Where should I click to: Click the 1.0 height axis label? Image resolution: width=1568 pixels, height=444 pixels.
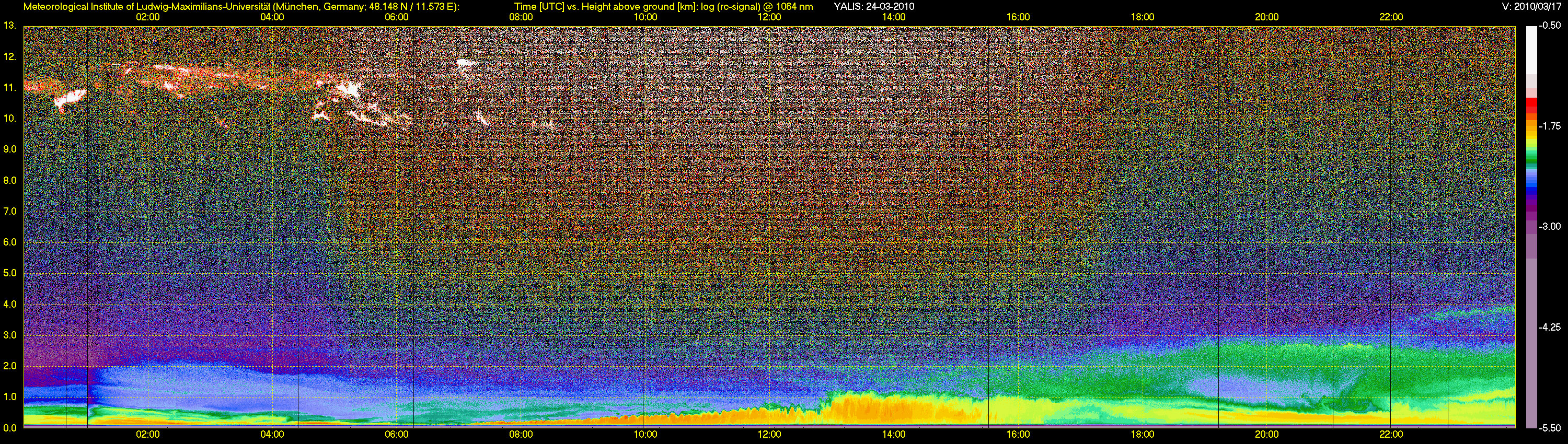tap(9, 397)
